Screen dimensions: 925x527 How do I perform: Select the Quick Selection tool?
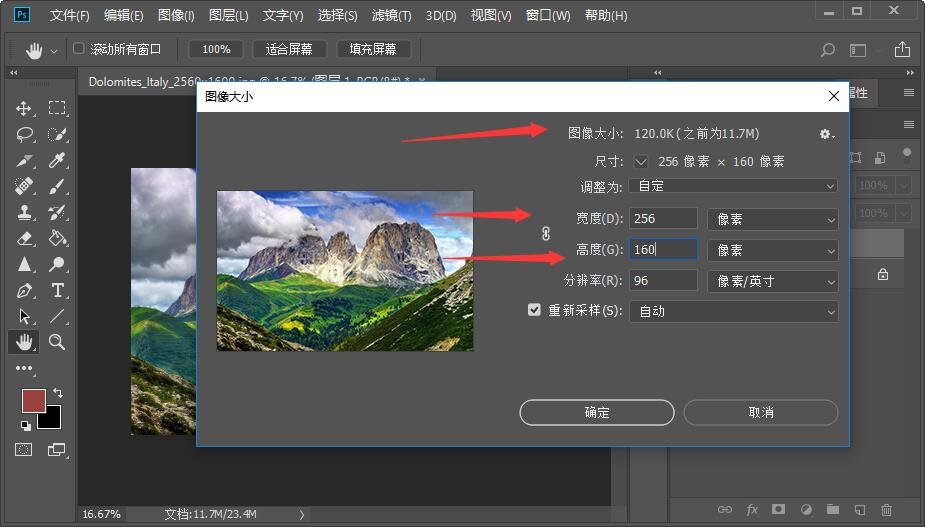[x=57, y=135]
